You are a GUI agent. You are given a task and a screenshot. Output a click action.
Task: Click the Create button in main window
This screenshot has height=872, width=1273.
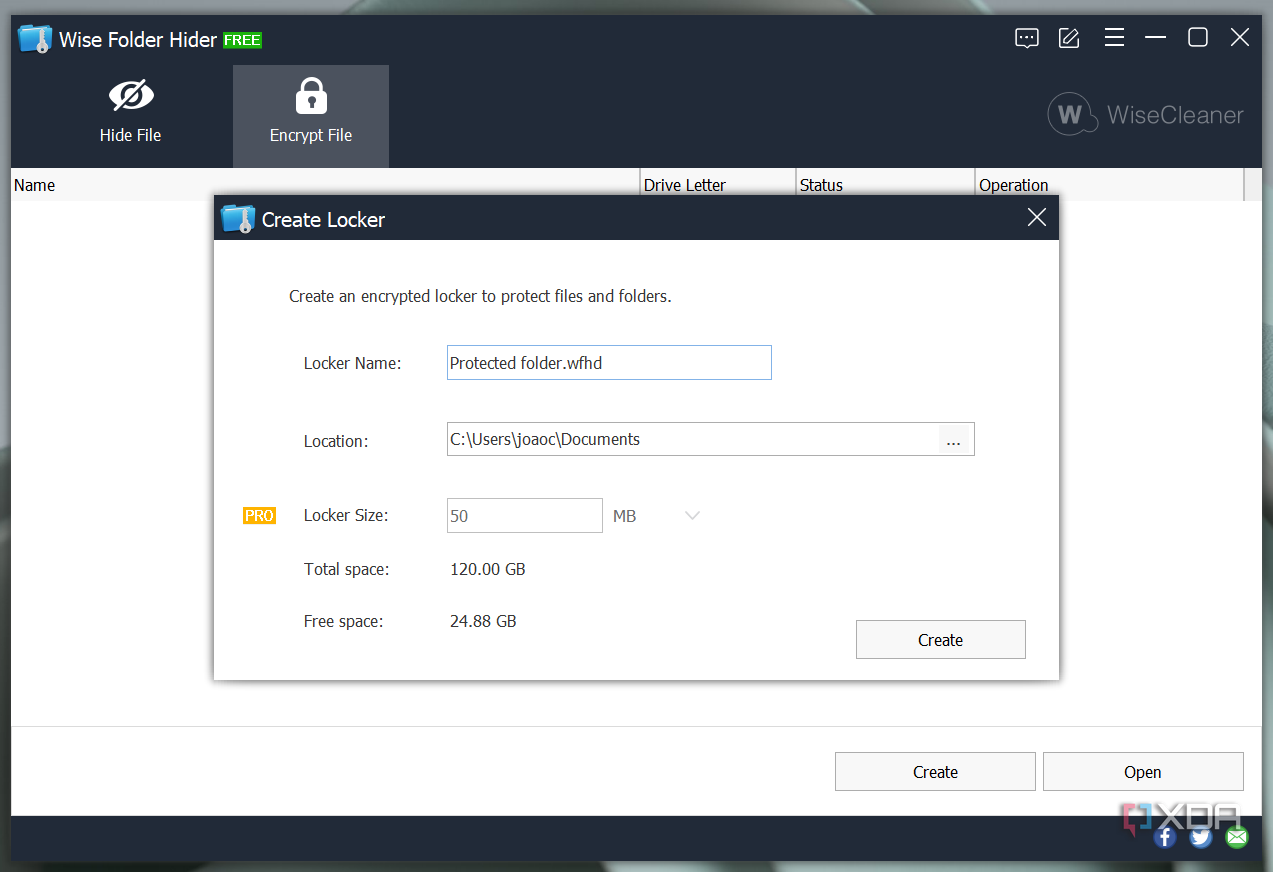pyautogui.click(x=935, y=772)
